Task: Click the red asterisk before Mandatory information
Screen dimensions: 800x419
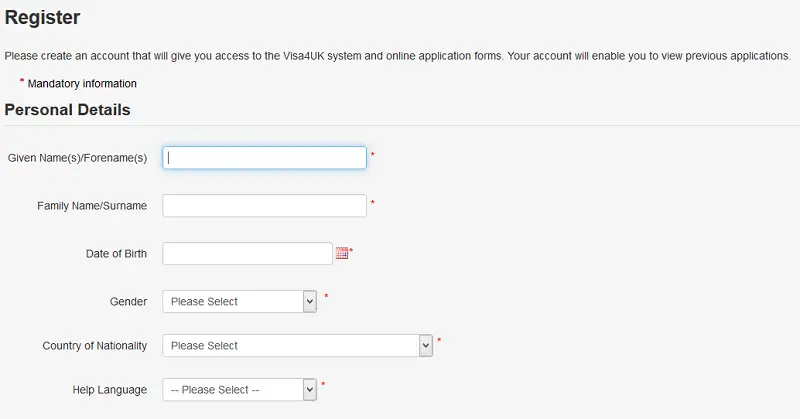Action: pyautogui.click(x=22, y=81)
